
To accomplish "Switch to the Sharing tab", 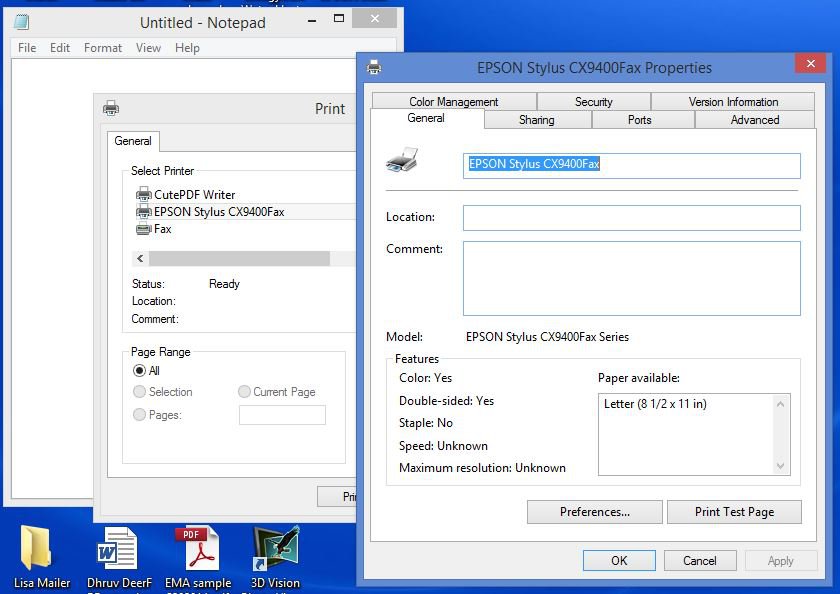I will (x=536, y=120).
